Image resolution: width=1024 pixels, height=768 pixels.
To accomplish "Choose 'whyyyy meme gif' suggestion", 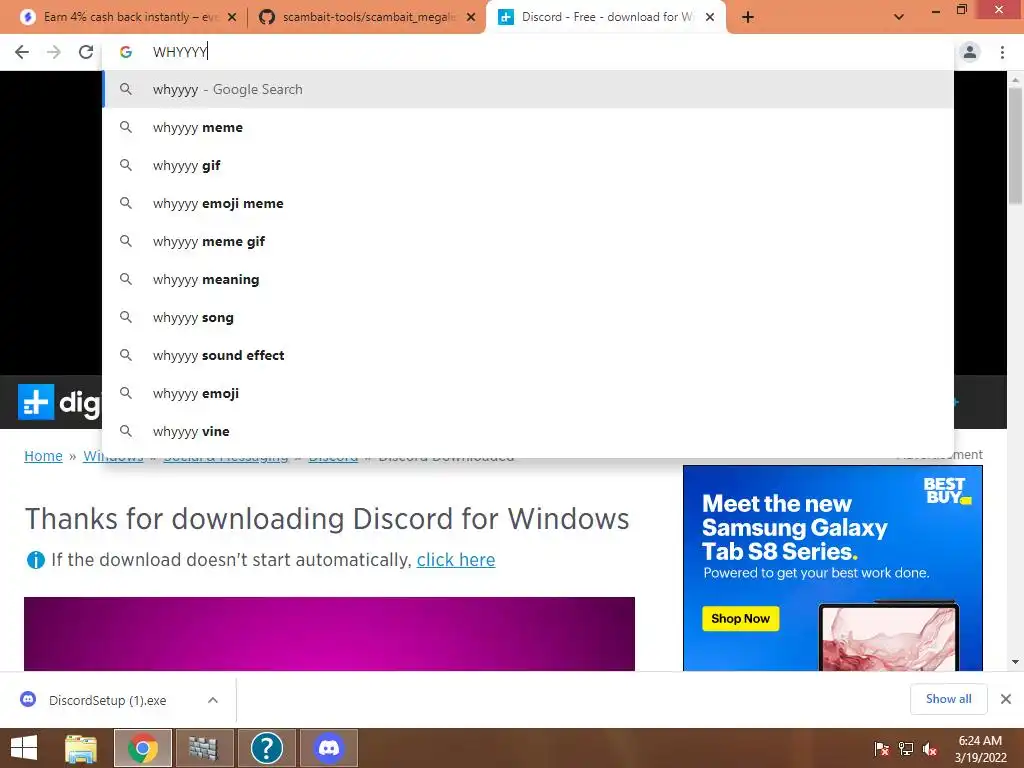I will click(528, 242).
